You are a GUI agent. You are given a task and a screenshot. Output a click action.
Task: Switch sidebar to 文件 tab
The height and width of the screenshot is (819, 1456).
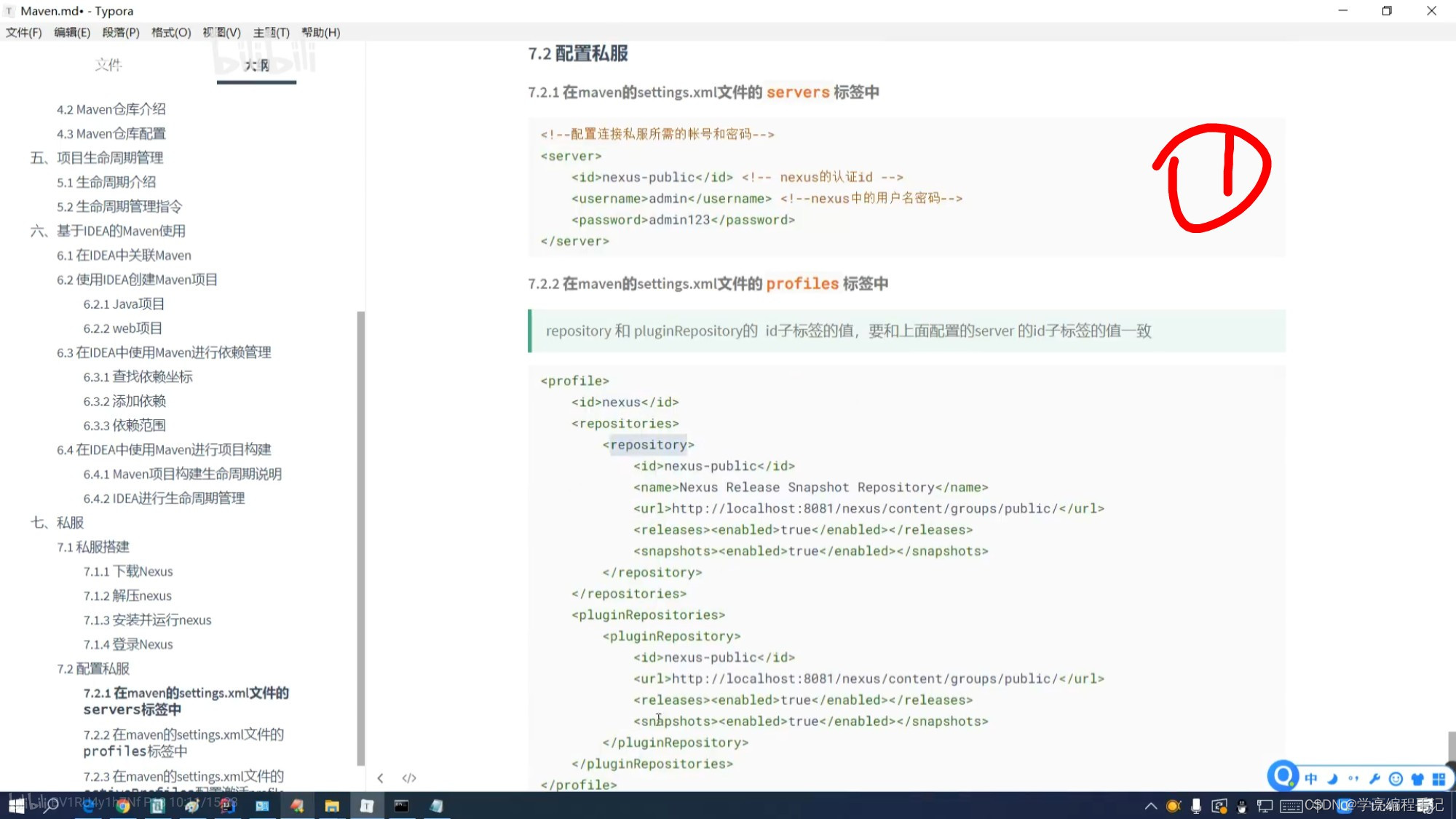108,65
